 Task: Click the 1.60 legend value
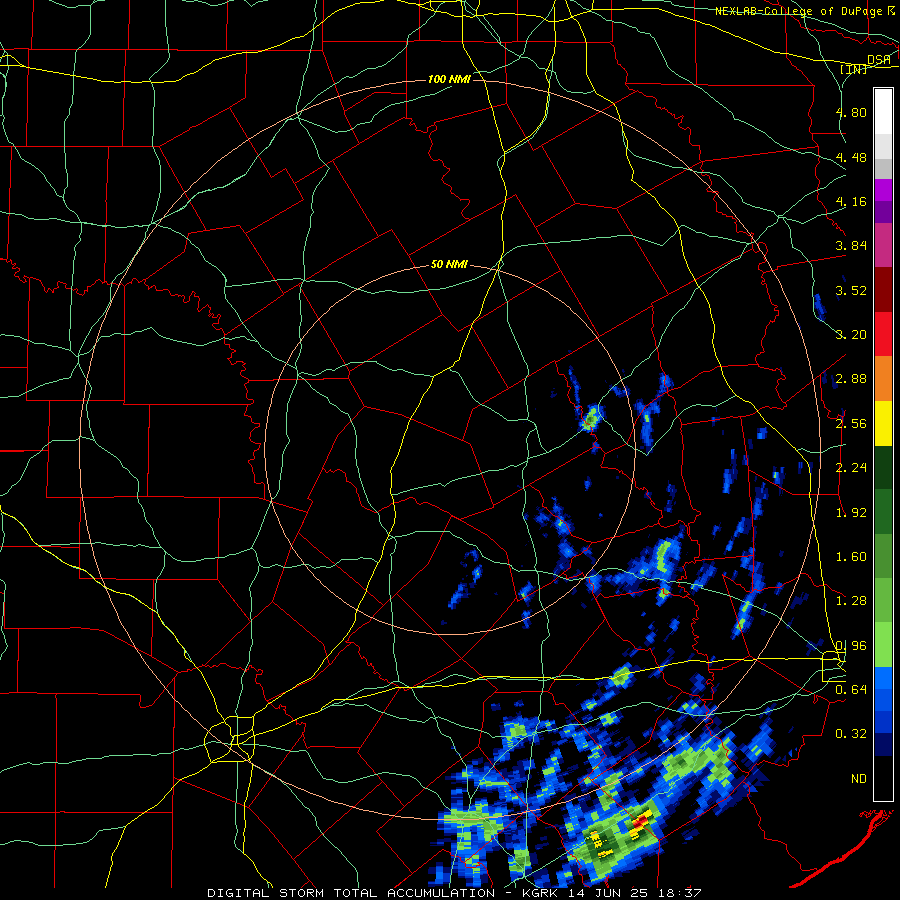(851, 557)
